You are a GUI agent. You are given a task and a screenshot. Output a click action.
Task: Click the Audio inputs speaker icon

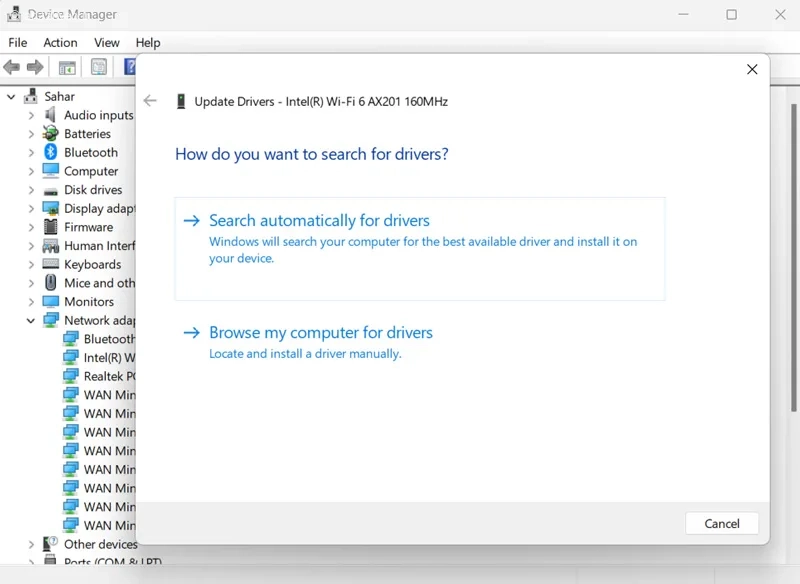click(x=51, y=115)
